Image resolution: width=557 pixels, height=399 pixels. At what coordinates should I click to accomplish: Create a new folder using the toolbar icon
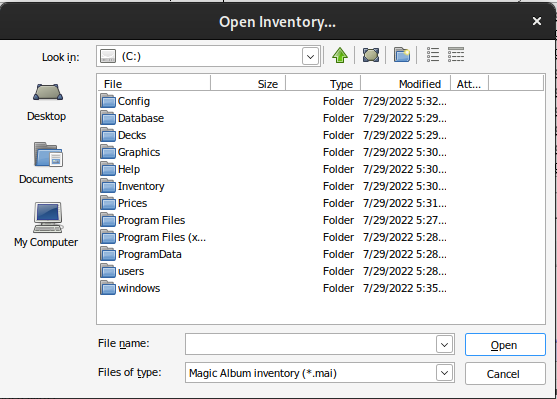click(402, 55)
